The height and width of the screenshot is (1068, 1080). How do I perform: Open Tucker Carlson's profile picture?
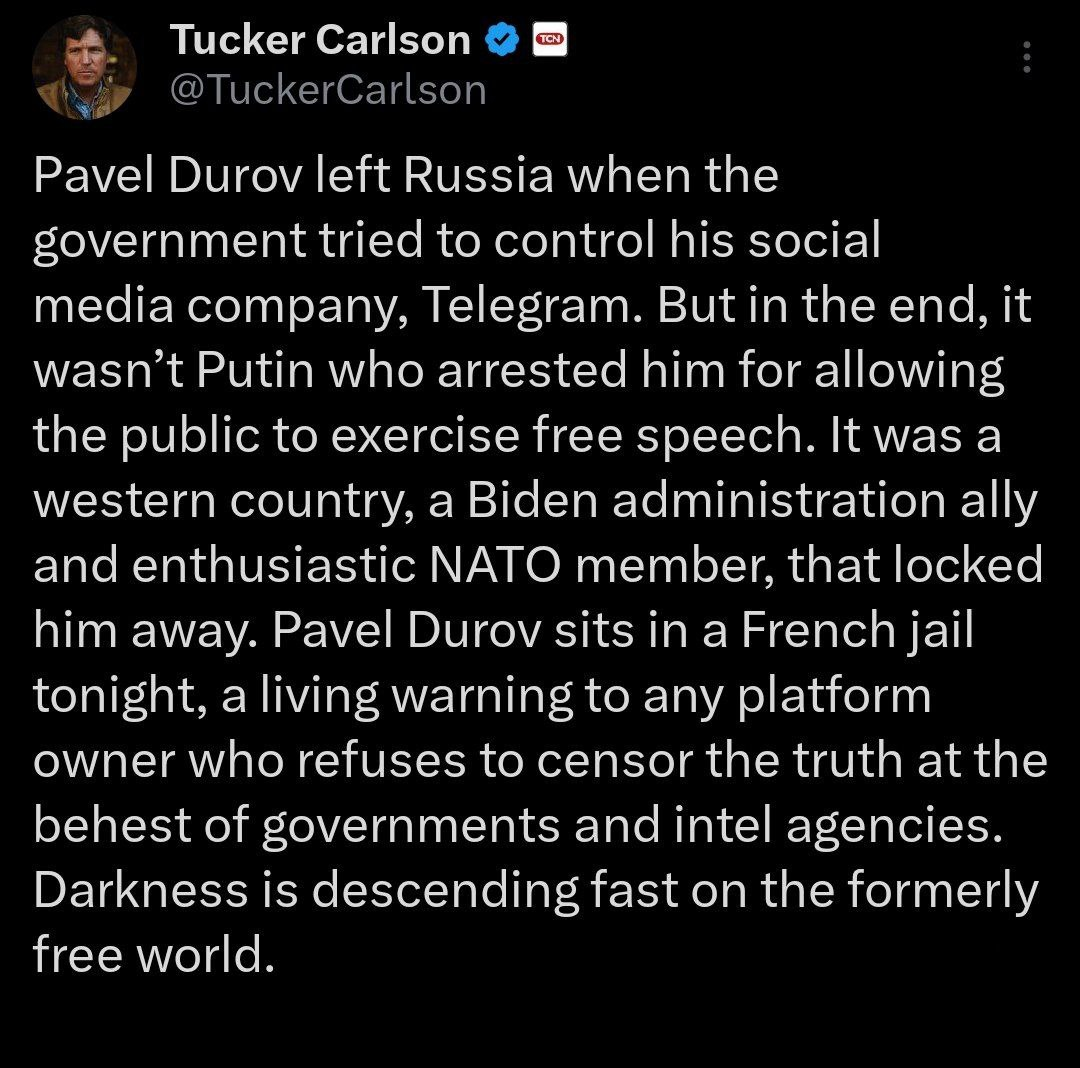click(x=84, y=67)
